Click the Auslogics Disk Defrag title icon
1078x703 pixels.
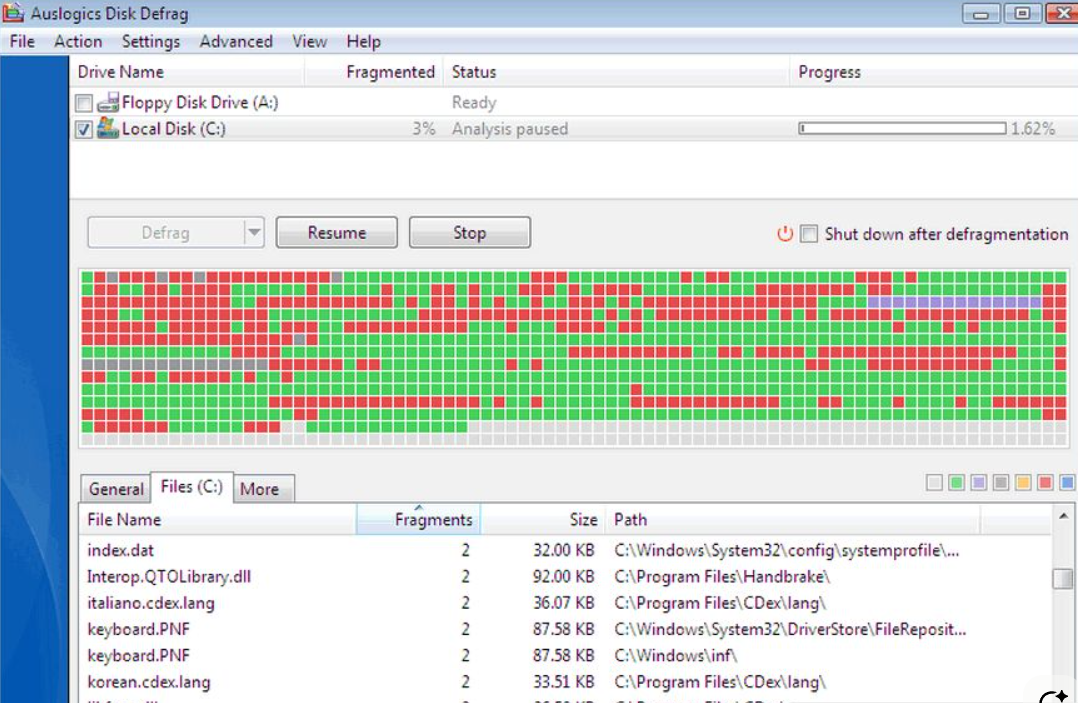[14, 12]
